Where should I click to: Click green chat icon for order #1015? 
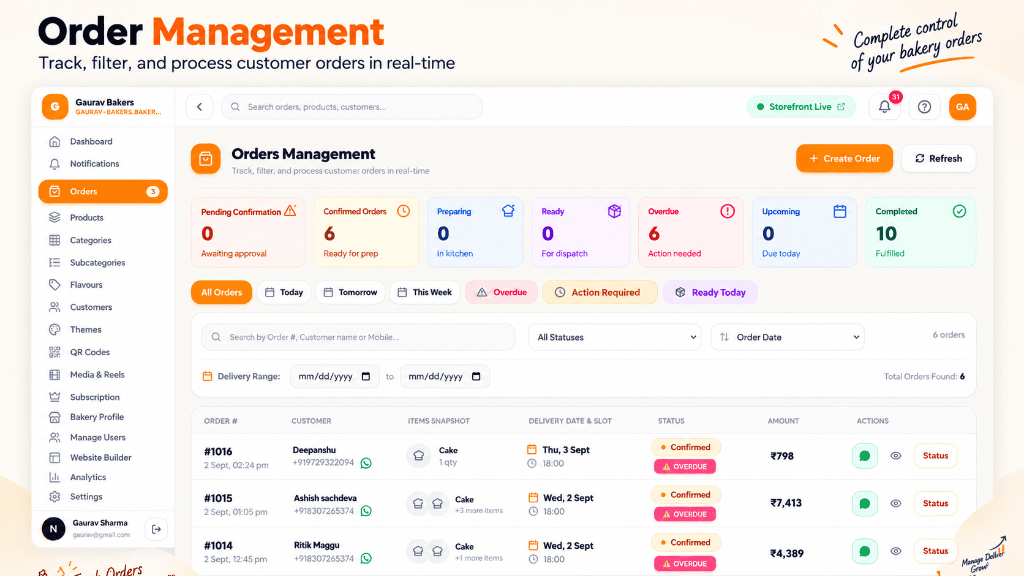coord(865,504)
